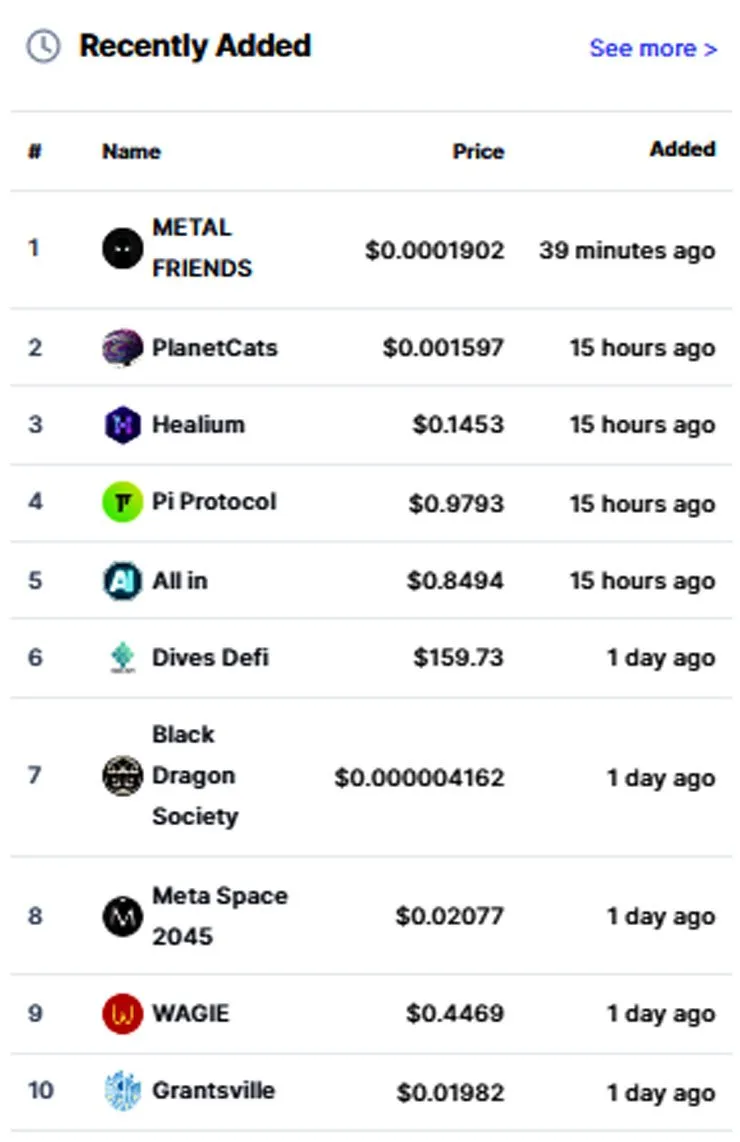Click the green Pi Protocol icon

pyautogui.click(x=122, y=502)
